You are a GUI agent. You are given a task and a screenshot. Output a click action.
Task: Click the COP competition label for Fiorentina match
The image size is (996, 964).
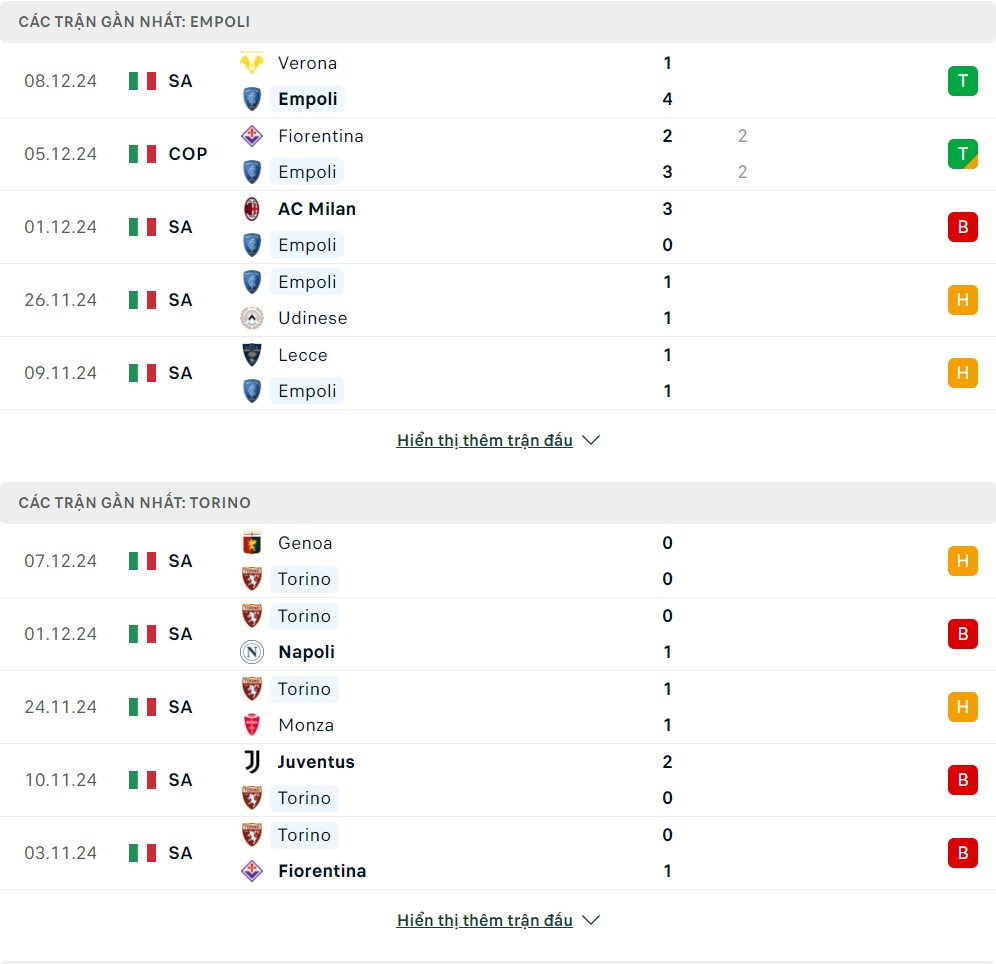(x=188, y=154)
